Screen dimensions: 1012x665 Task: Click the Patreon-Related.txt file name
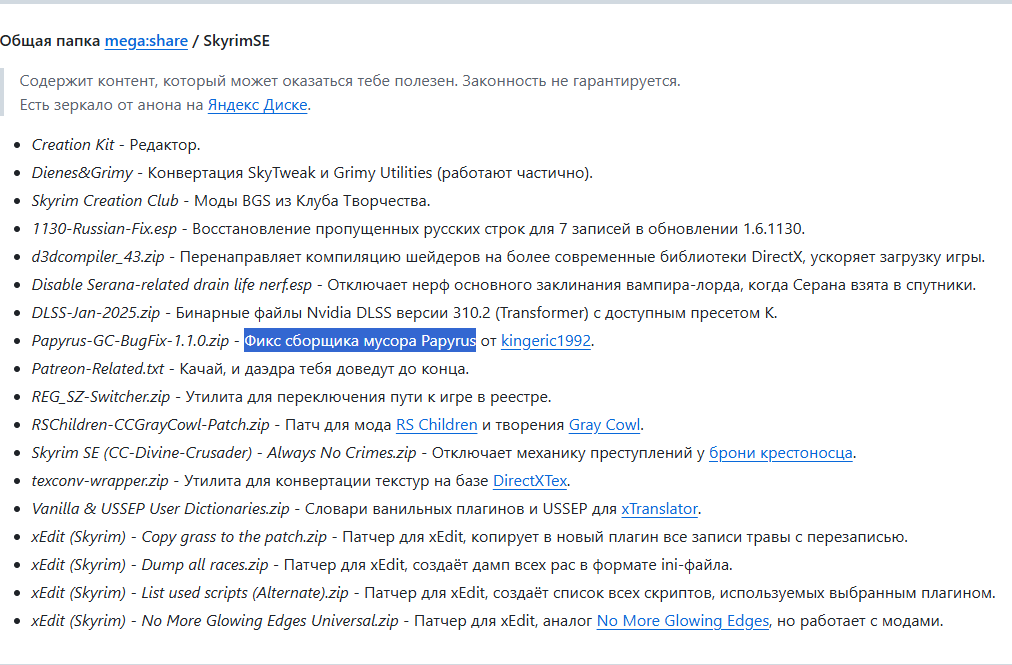tap(98, 369)
